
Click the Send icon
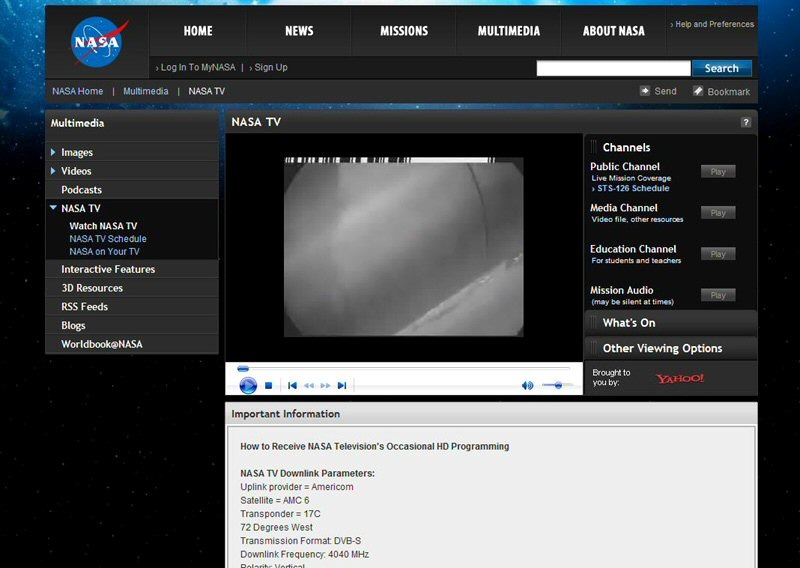pos(645,91)
